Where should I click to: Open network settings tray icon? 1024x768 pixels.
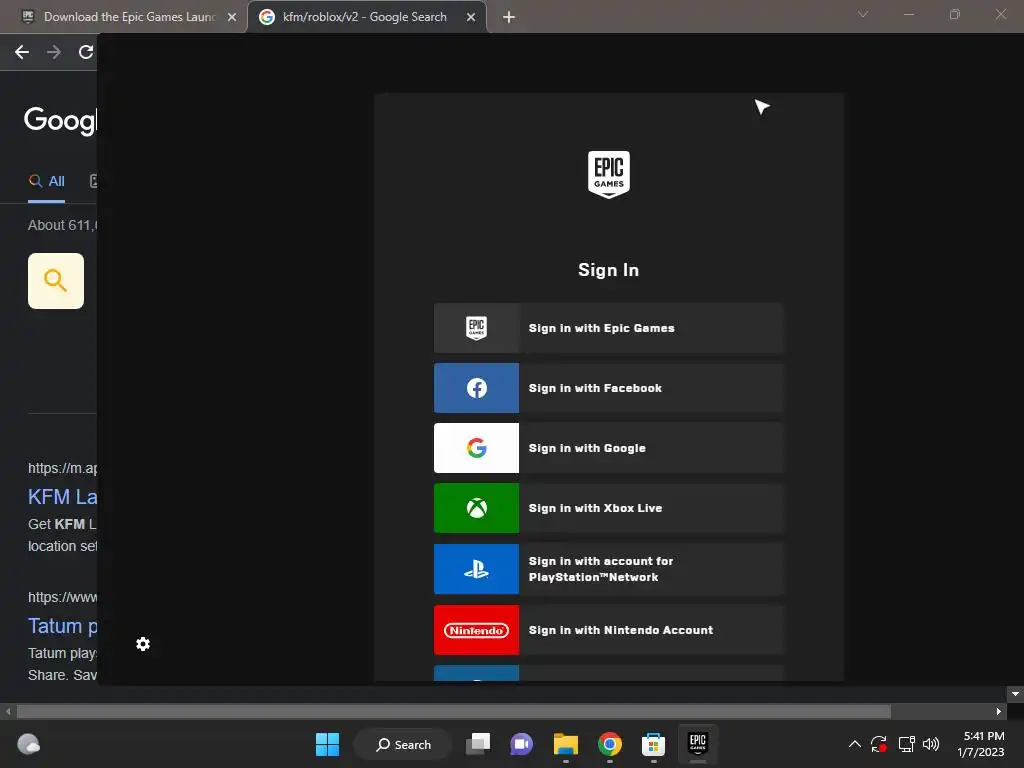[906, 744]
